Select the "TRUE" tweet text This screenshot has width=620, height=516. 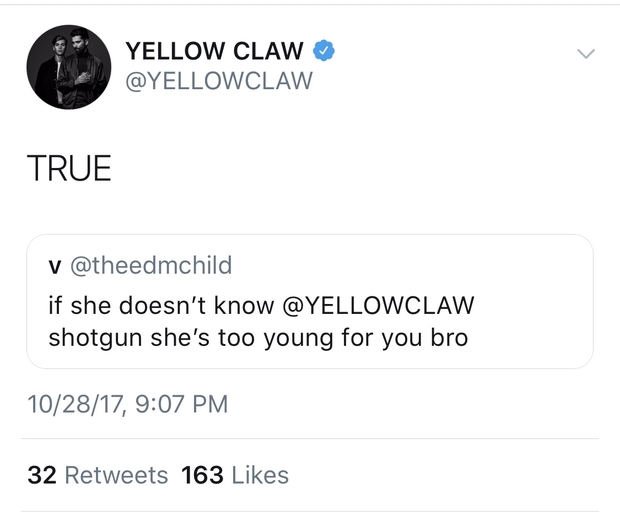[69, 168]
